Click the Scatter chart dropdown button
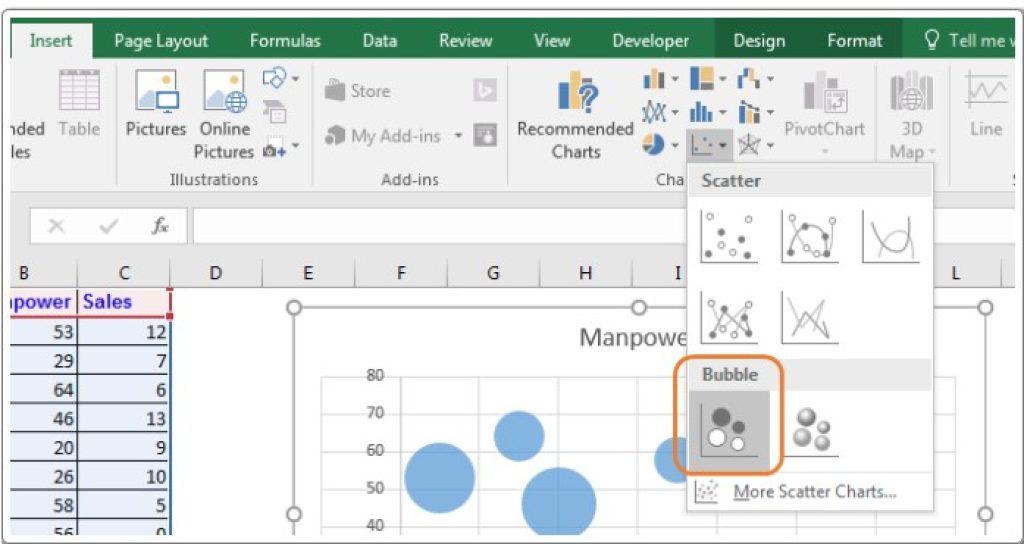Screen dimensions: 1024x544 [x=708, y=144]
